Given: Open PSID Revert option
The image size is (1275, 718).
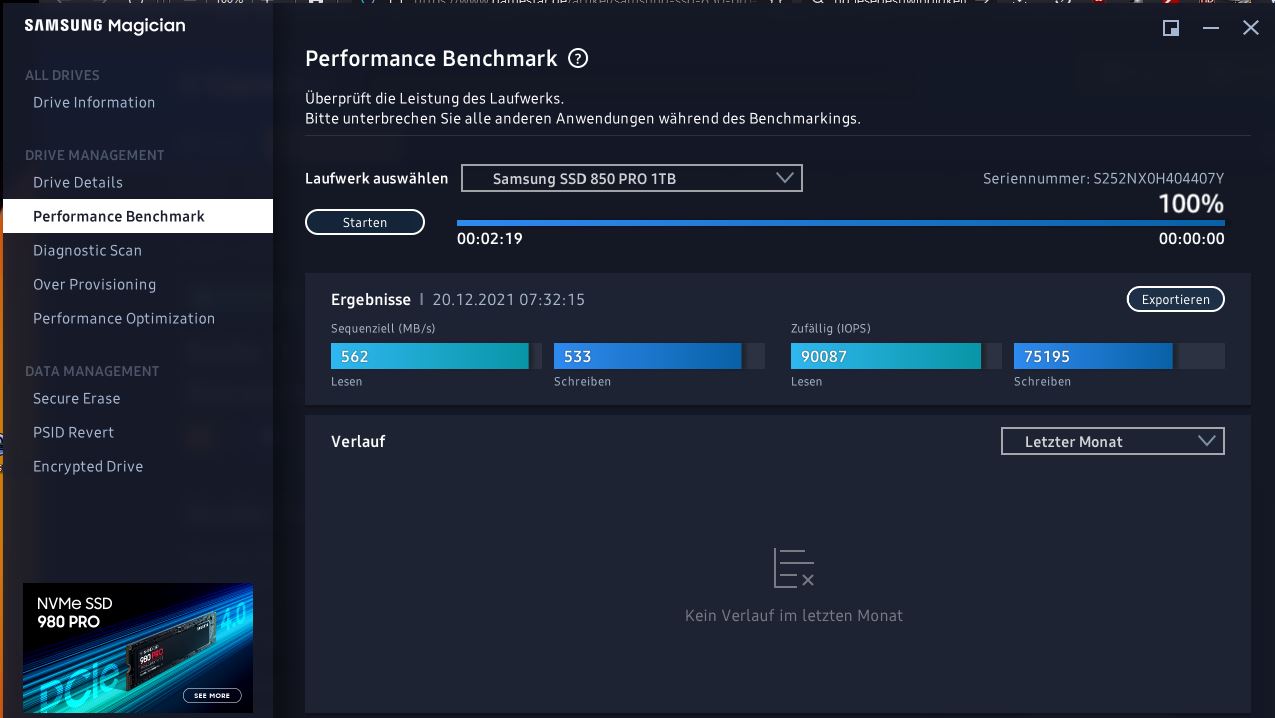Looking at the screenshot, I should pos(73,432).
